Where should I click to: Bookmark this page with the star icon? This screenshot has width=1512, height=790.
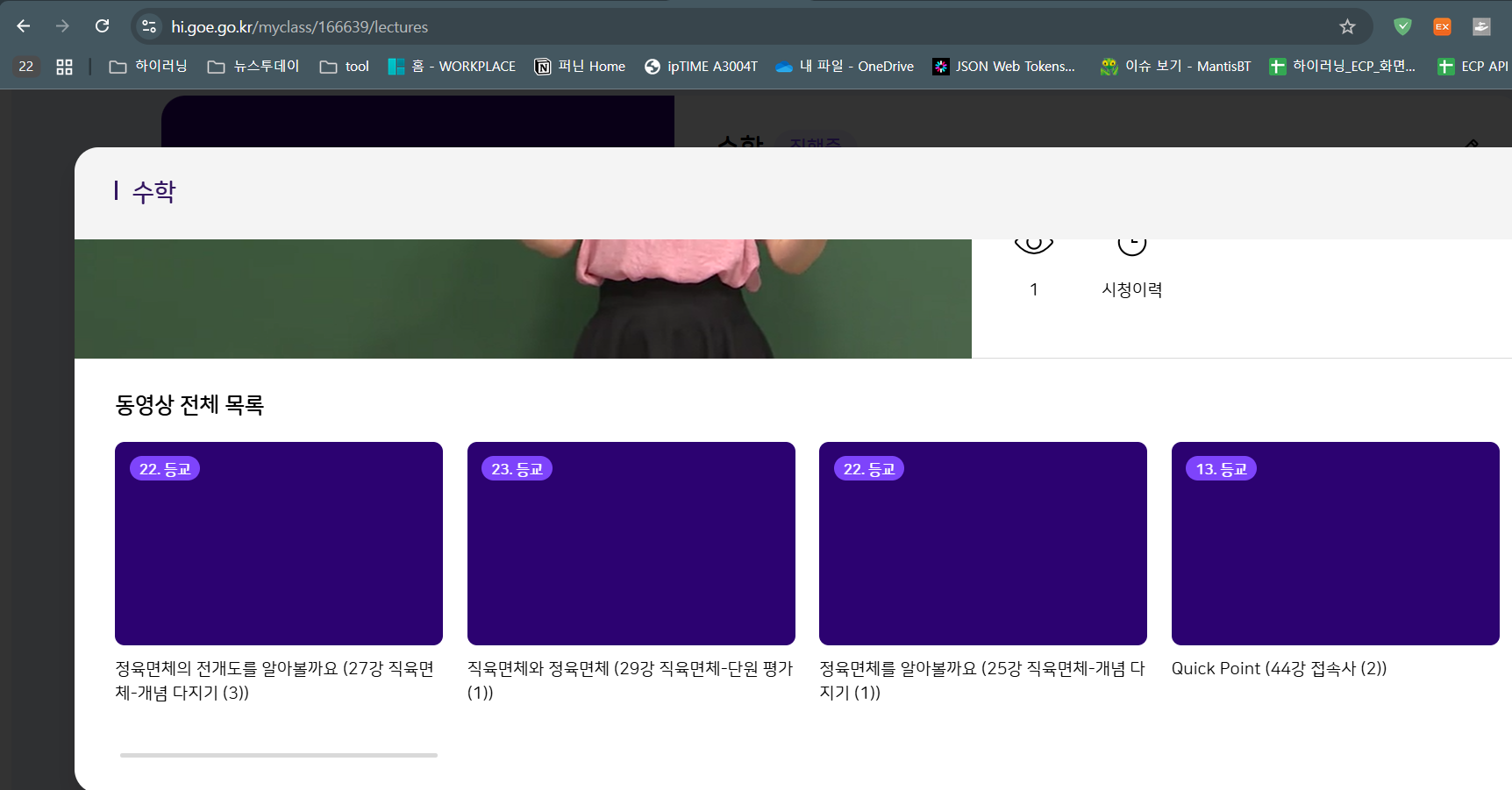pyautogui.click(x=1347, y=27)
